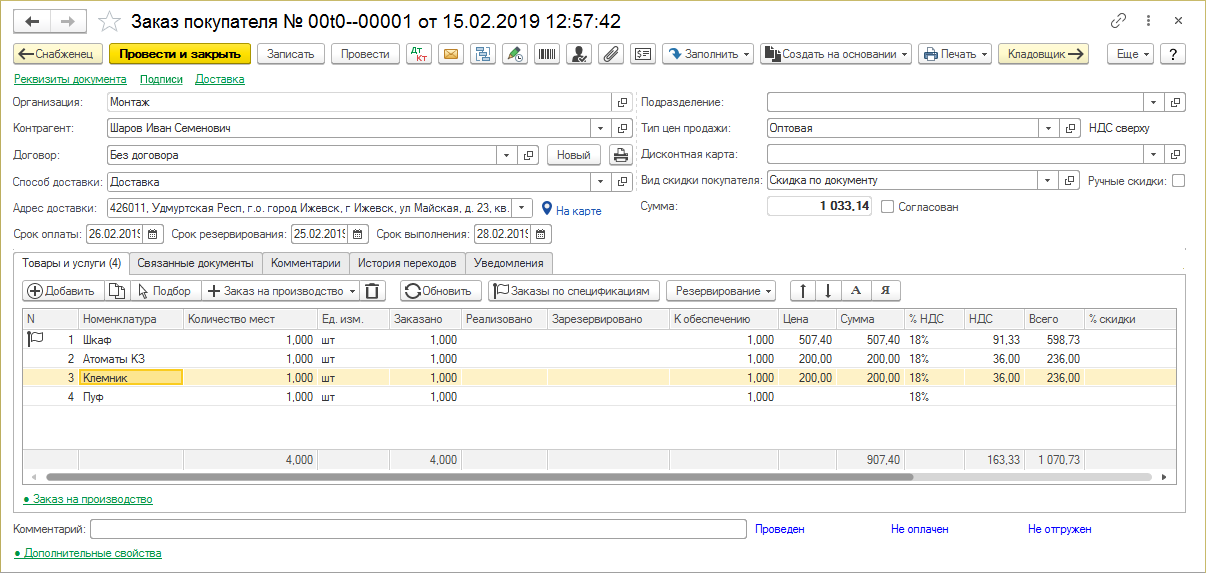The width and height of the screenshot is (1206, 573).
Task: Click the barcode icon in toolbar
Action: 546,55
